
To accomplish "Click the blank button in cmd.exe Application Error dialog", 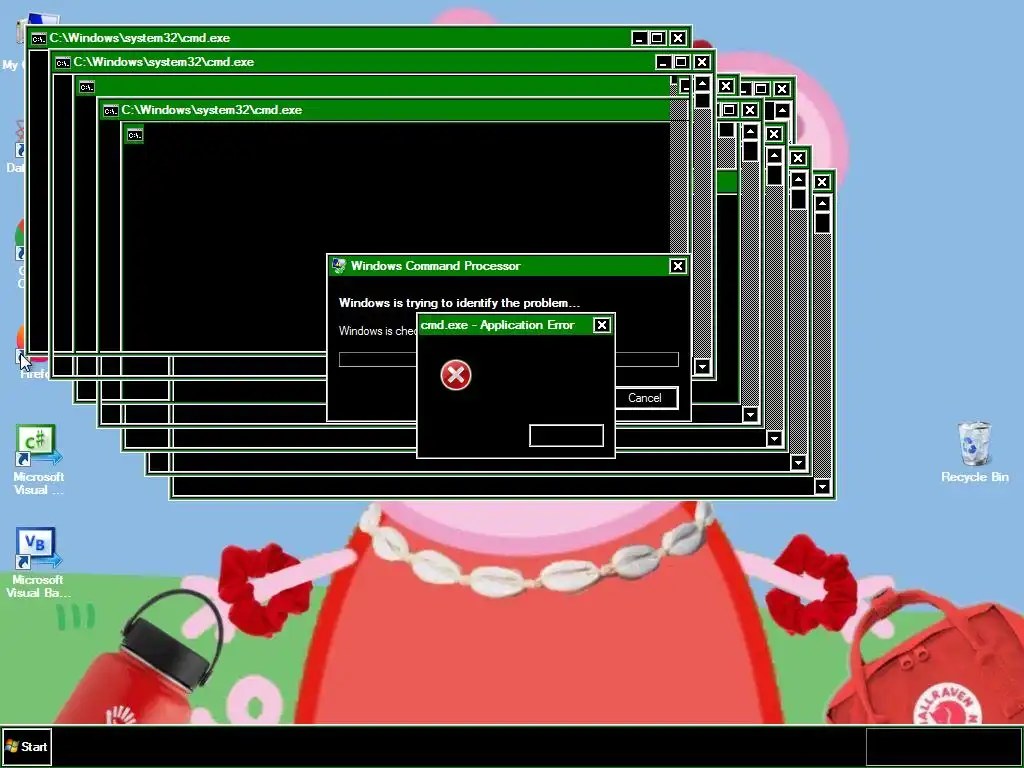I will pos(566,436).
